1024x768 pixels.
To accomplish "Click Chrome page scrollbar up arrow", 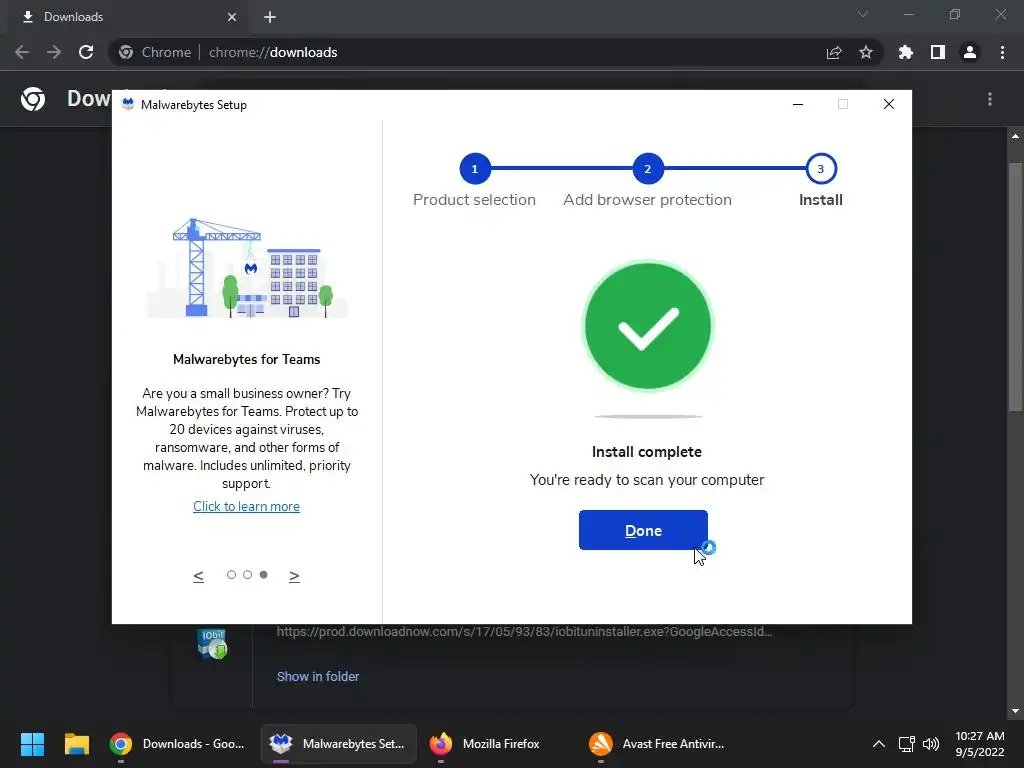I will 1015,136.
